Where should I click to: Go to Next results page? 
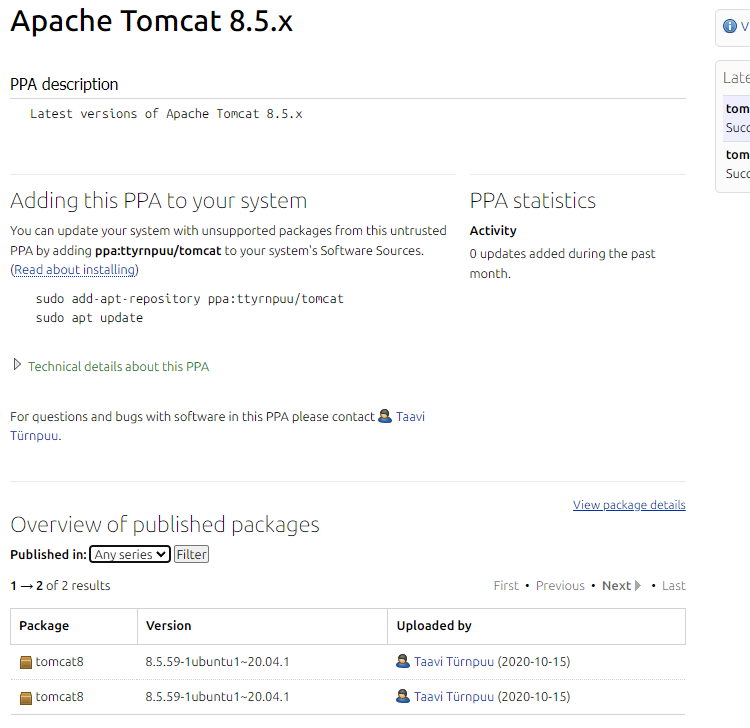click(616, 585)
